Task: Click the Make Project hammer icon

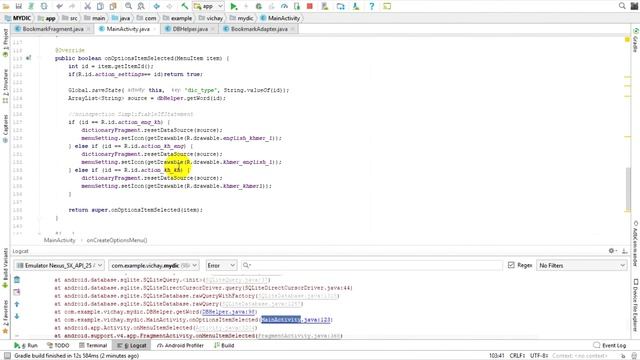Action: (184, 6)
